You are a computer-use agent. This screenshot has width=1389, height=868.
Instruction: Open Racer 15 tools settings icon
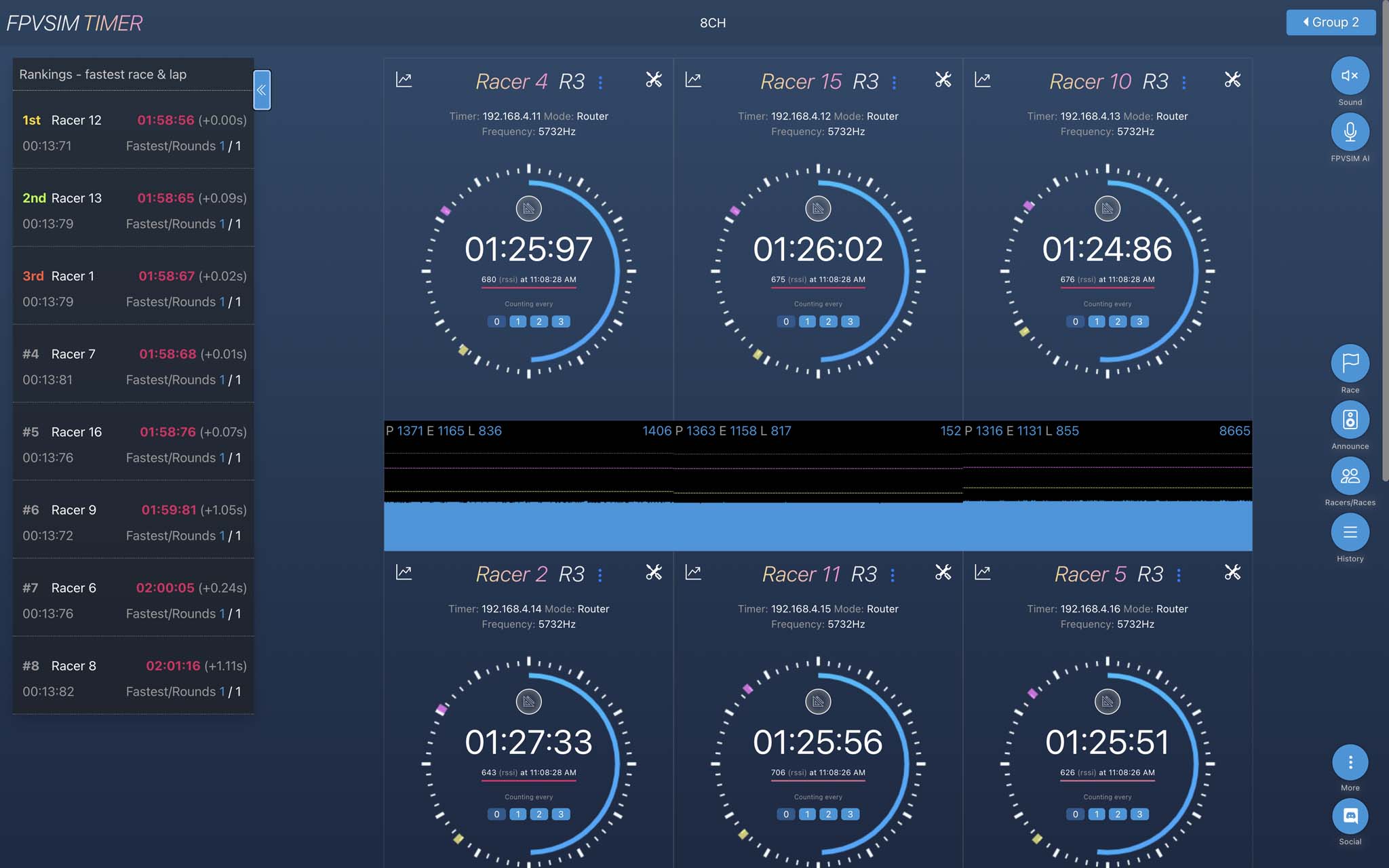943,80
